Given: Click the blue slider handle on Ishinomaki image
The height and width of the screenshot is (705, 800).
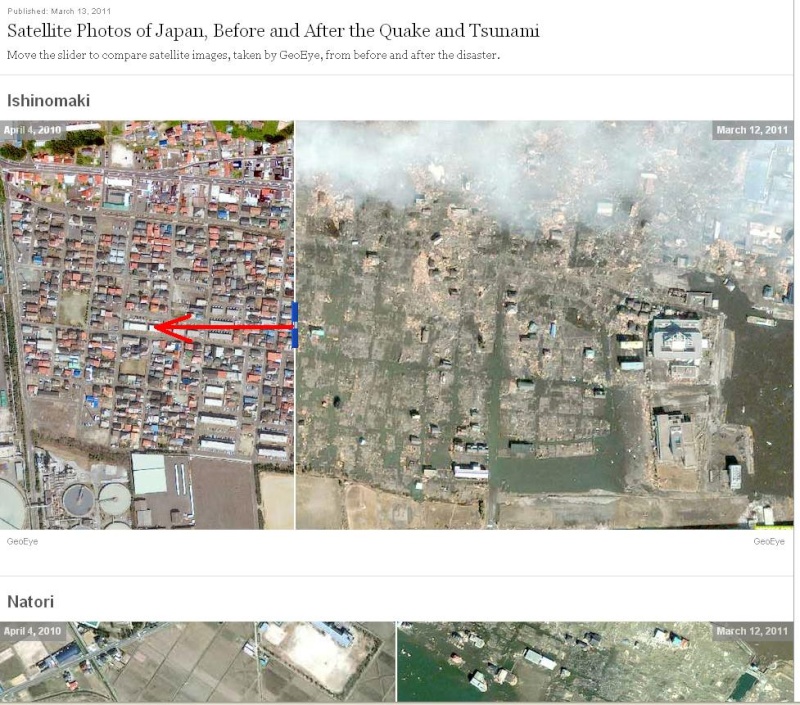Looking at the screenshot, I should (295, 325).
